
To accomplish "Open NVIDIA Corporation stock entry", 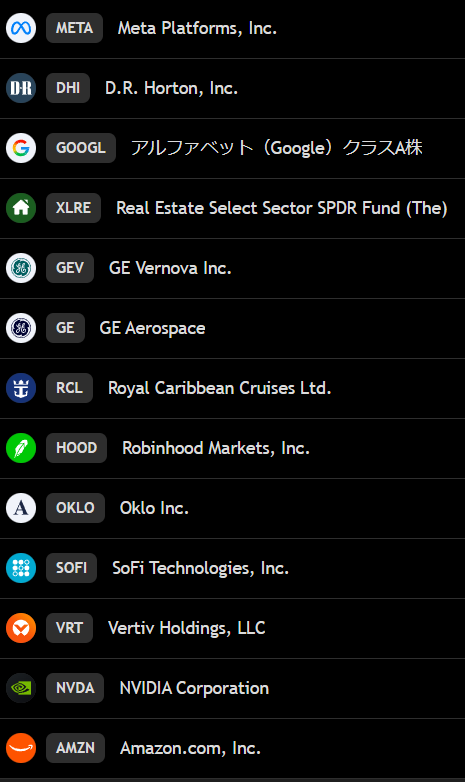I will (232, 688).
